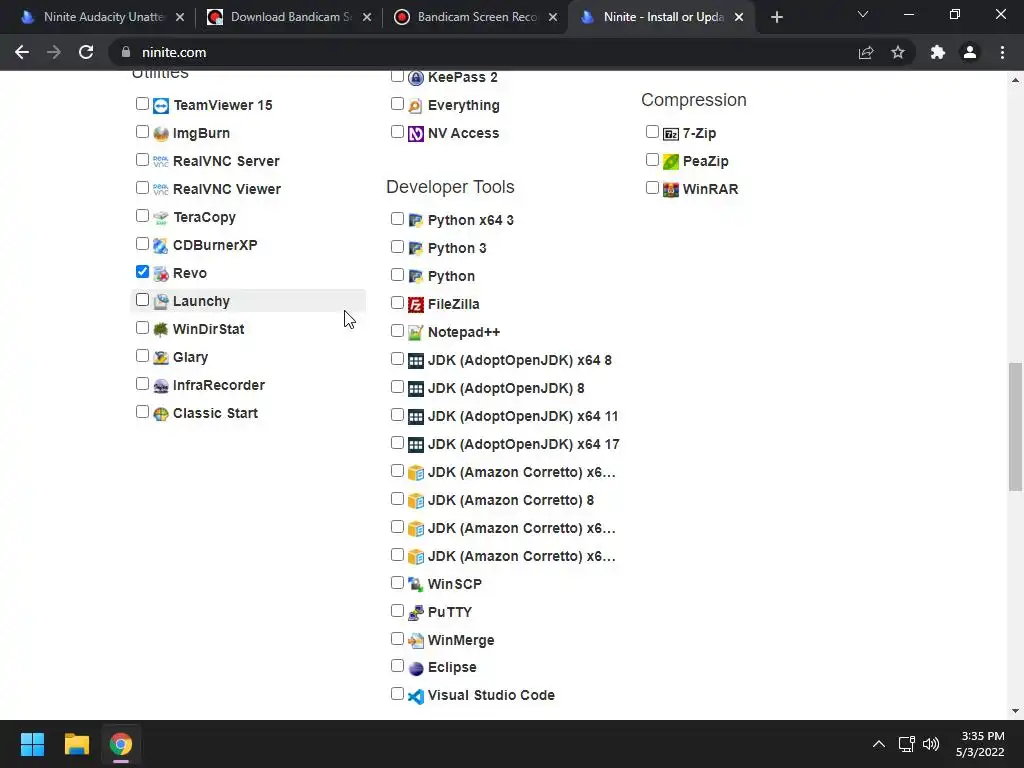
Task: Switch to the Ninite Audacity Unattended tab
Action: click(102, 18)
